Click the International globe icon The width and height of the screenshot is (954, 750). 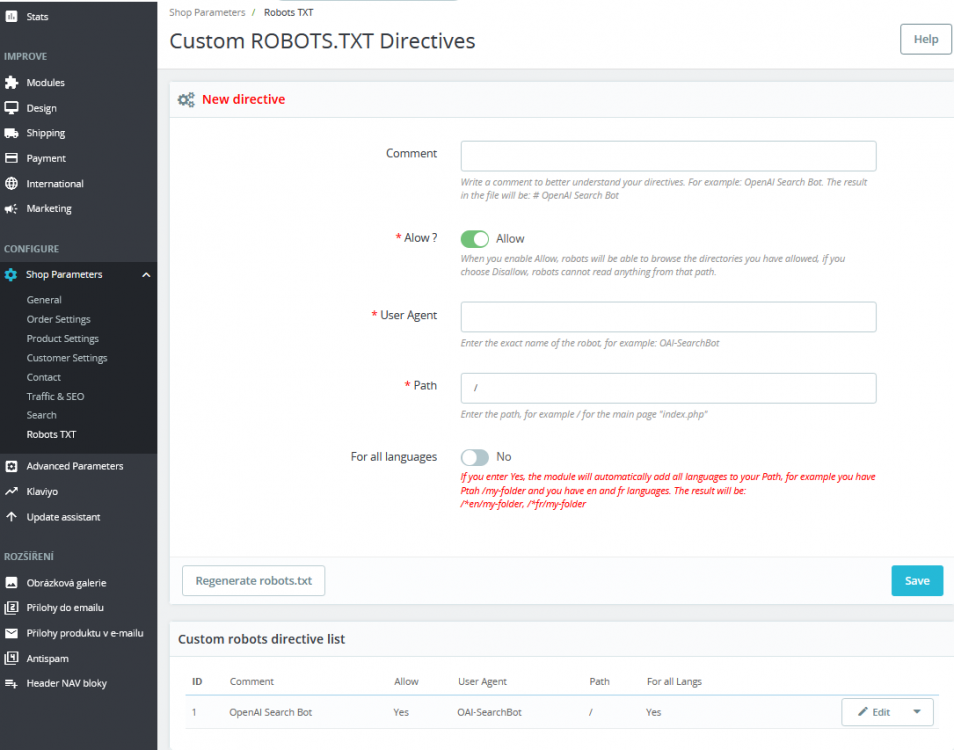(11, 183)
